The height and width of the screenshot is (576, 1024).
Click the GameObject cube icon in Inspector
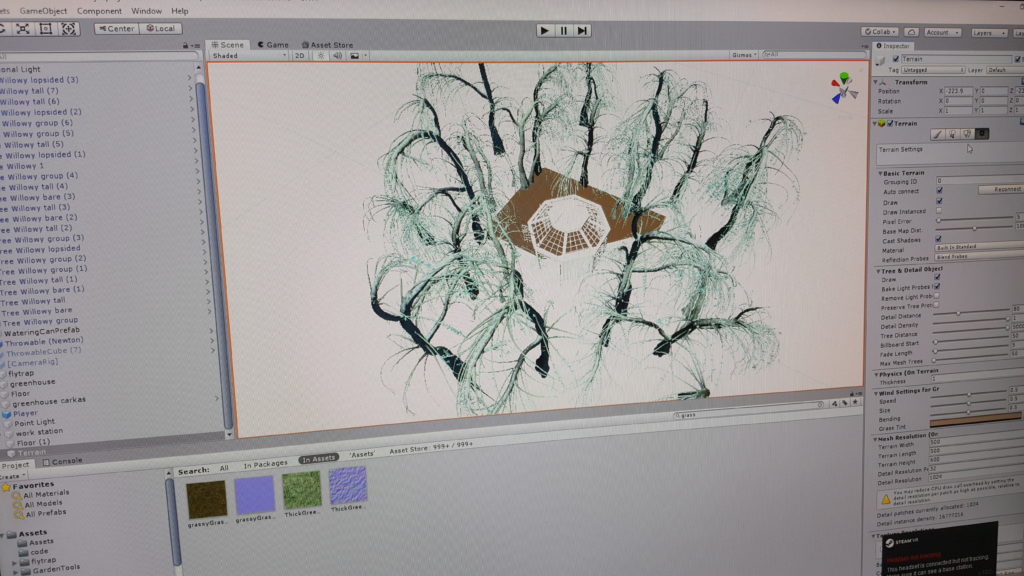(x=881, y=60)
